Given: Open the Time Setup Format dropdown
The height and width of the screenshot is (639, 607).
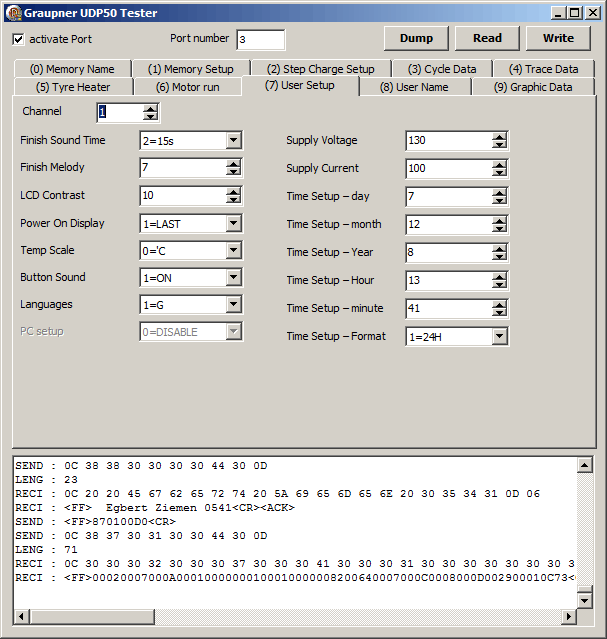Looking at the screenshot, I should click(499, 337).
